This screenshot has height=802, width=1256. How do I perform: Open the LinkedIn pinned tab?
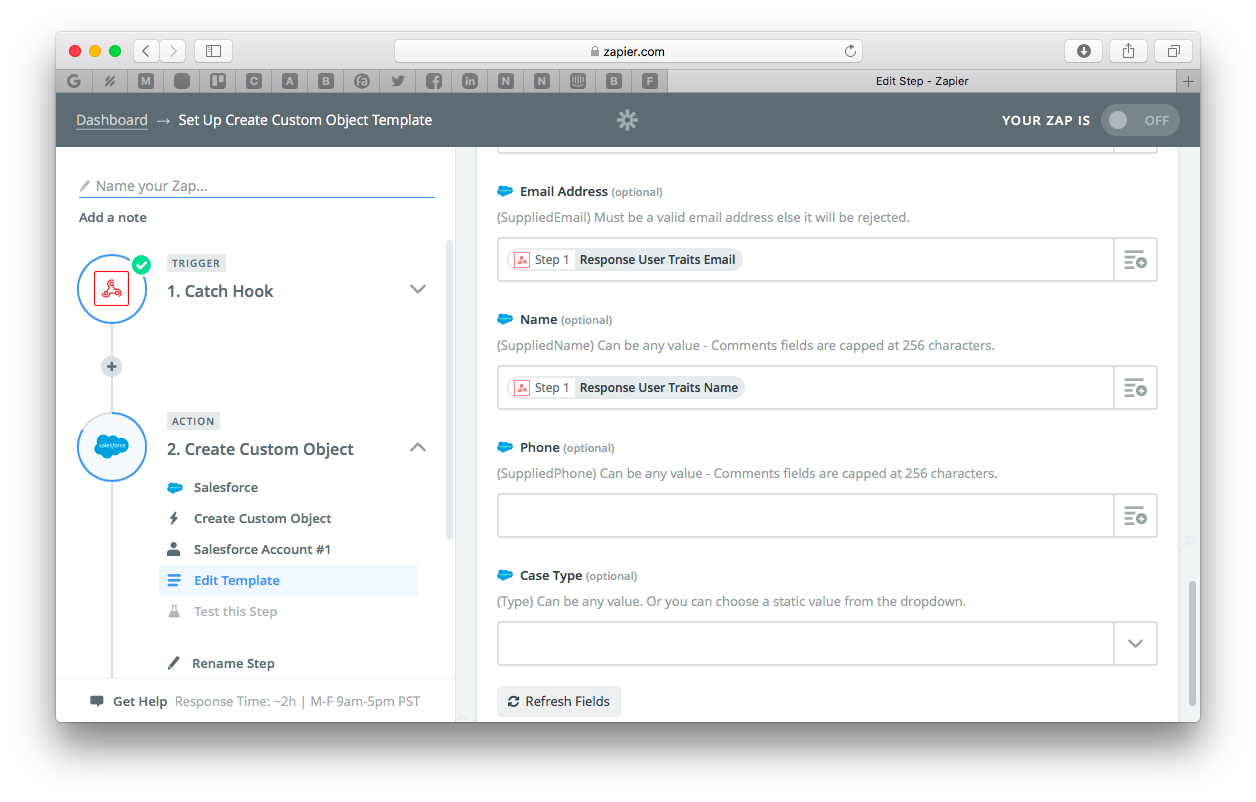click(470, 81)
